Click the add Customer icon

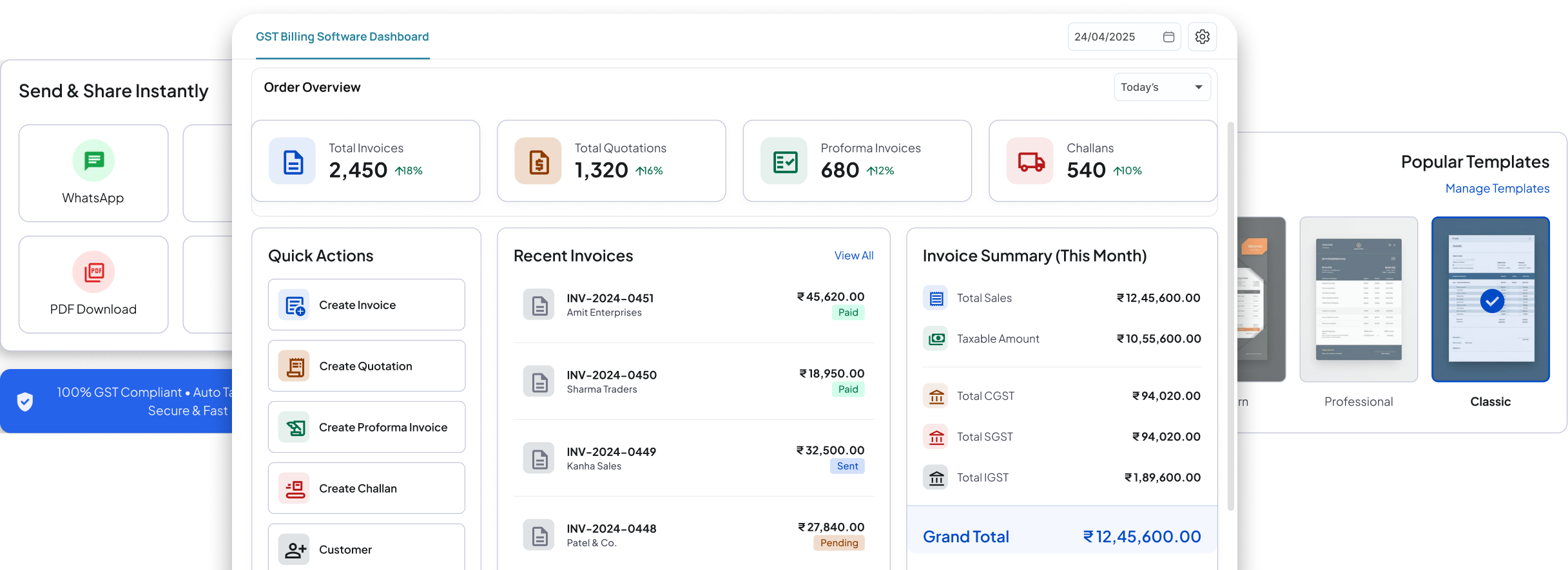(x=295, y=549)
